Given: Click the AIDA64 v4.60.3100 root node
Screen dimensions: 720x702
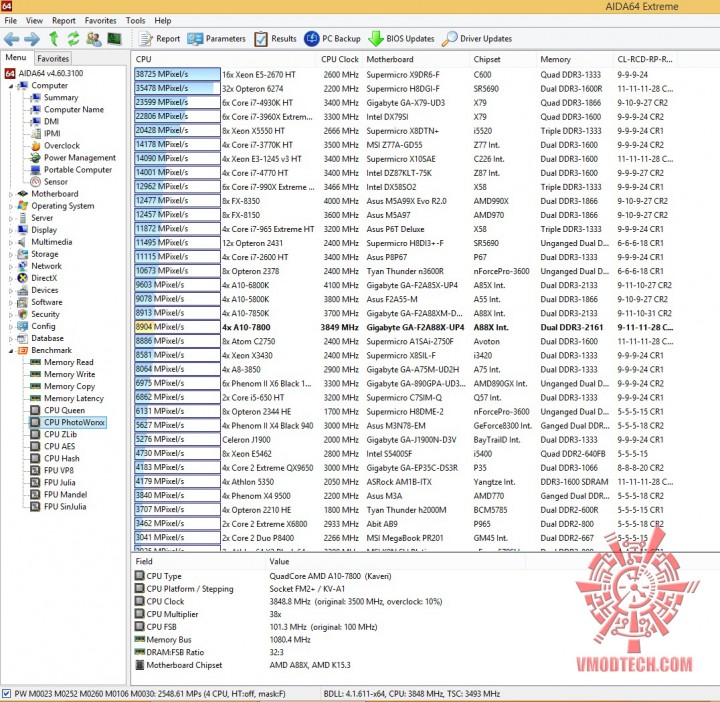Looking at the screenshot, I should [44, 73].
